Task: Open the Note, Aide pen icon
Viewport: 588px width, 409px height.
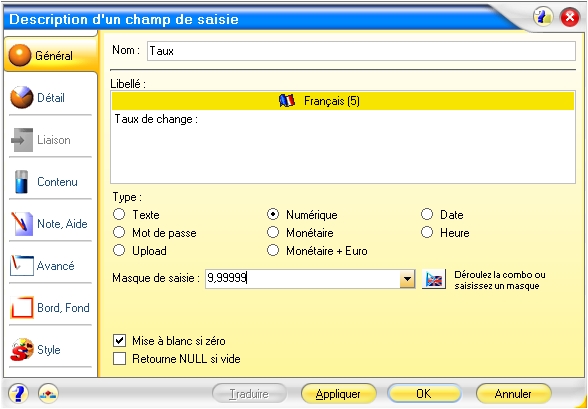Action: click(x=21, y=224)
